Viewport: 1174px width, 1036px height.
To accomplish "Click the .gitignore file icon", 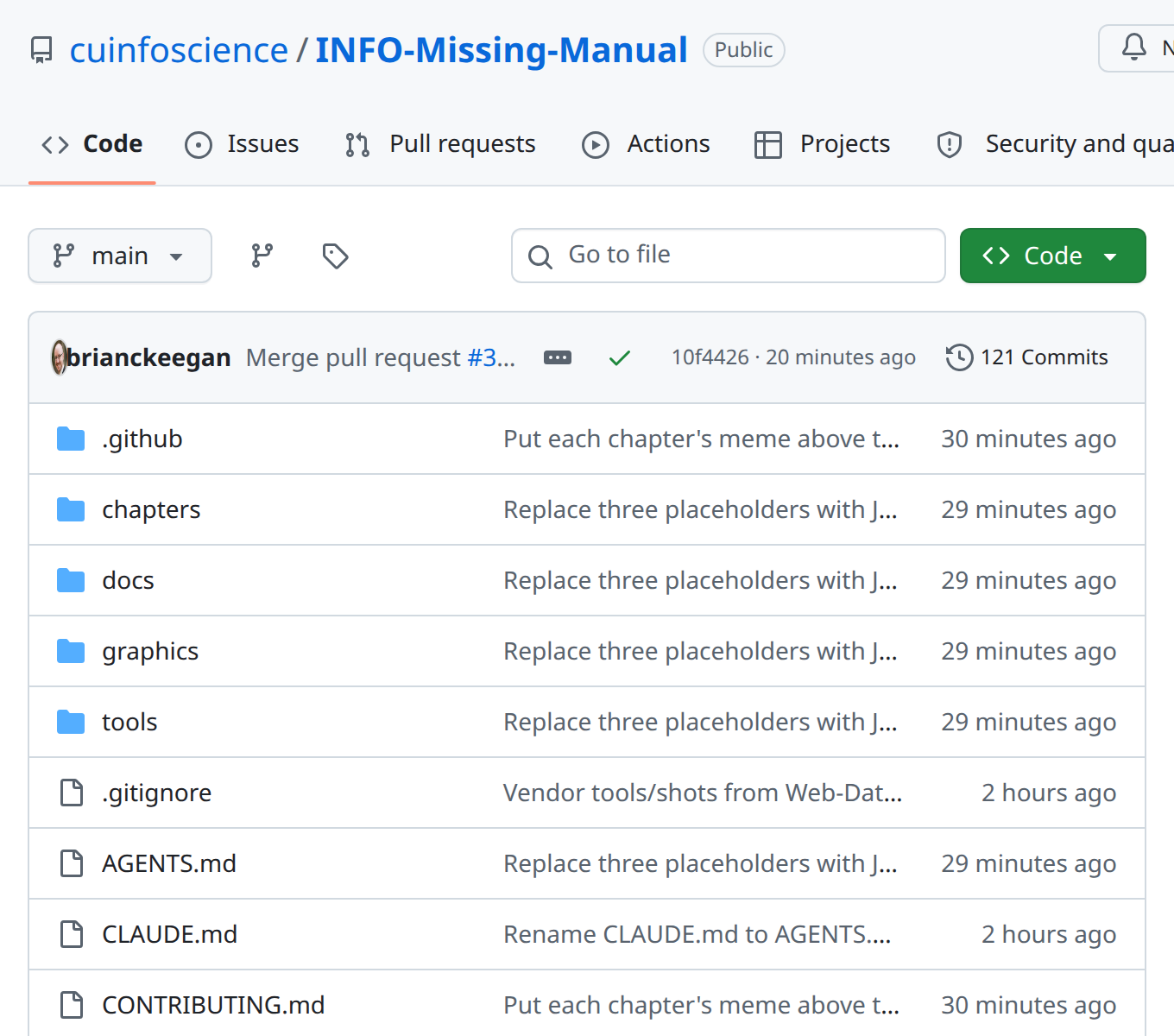I will click(x=72, y=793).
